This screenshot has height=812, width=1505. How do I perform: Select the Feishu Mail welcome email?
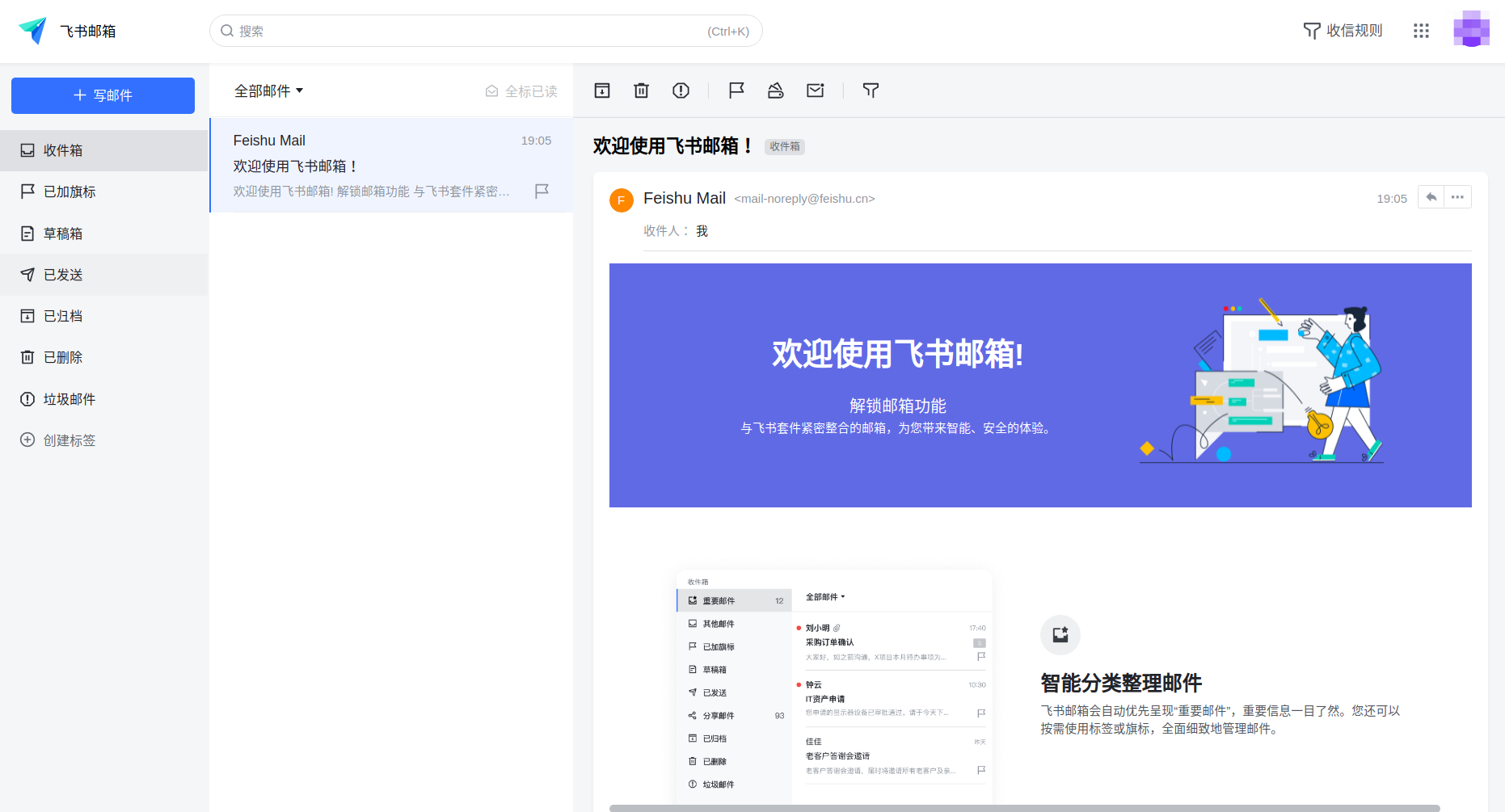coord(392,165)
